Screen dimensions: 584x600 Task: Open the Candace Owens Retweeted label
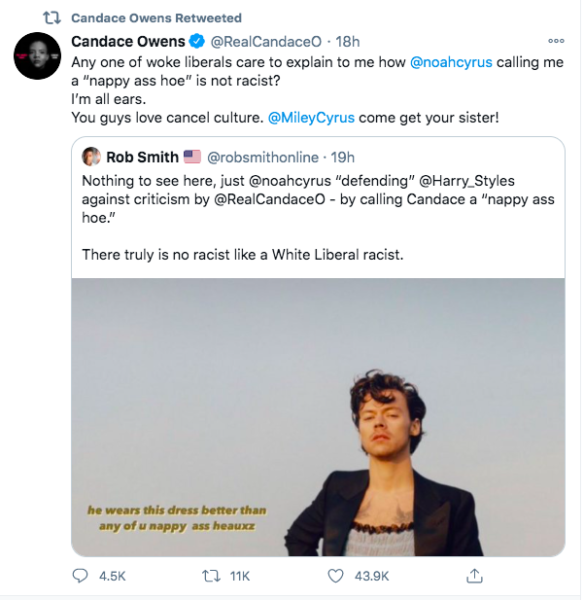coord(156,18)
